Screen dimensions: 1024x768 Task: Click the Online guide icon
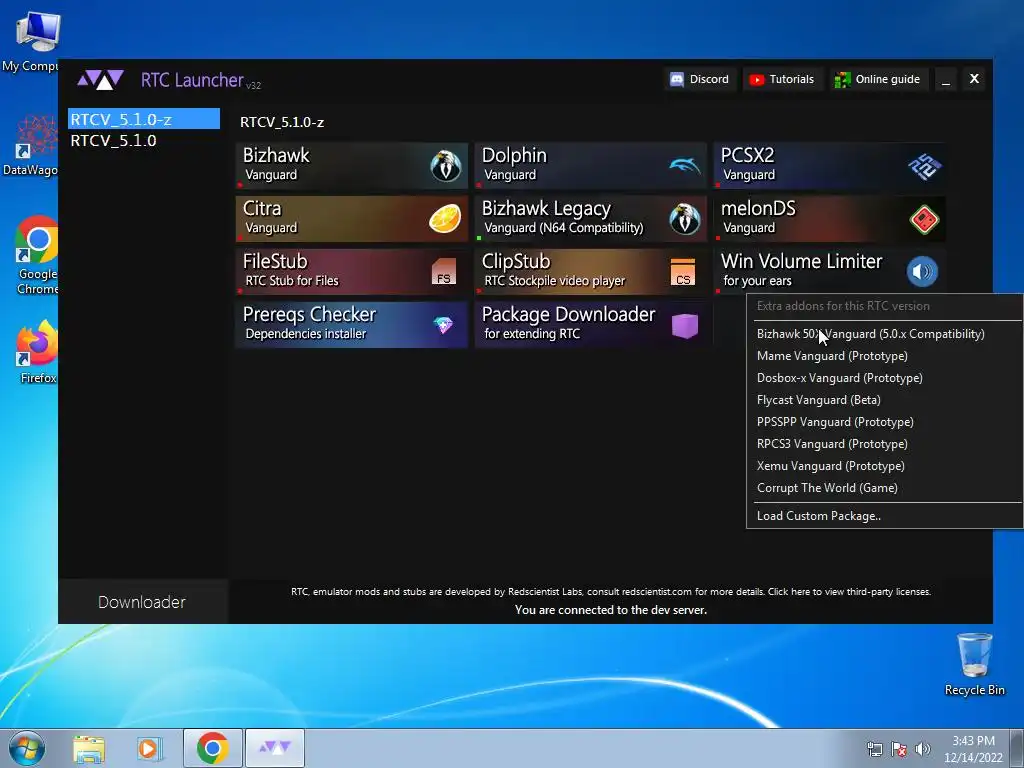point(842,80)
